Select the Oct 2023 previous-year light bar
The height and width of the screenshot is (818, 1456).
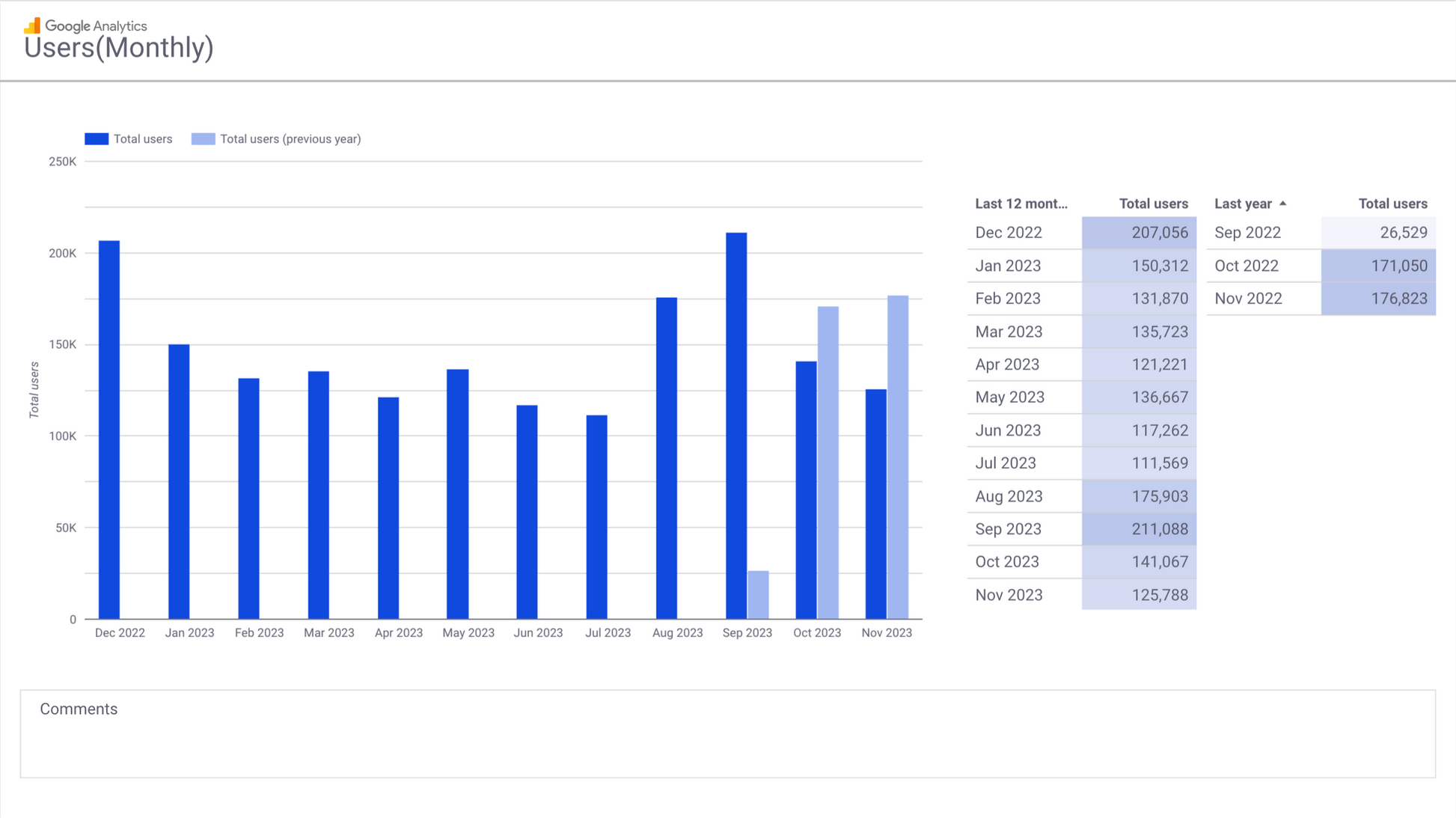(x=828, y=463)
